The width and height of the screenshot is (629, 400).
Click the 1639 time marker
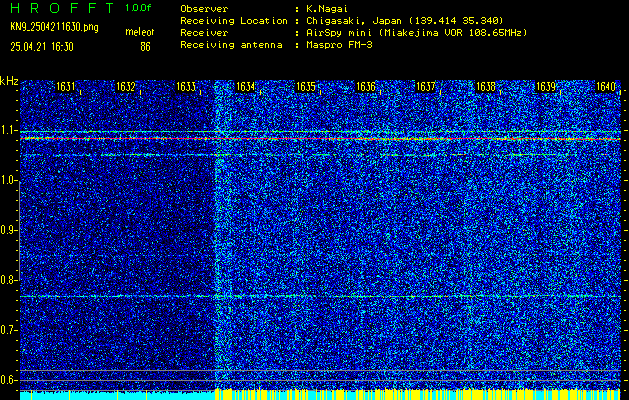point(546,87)
